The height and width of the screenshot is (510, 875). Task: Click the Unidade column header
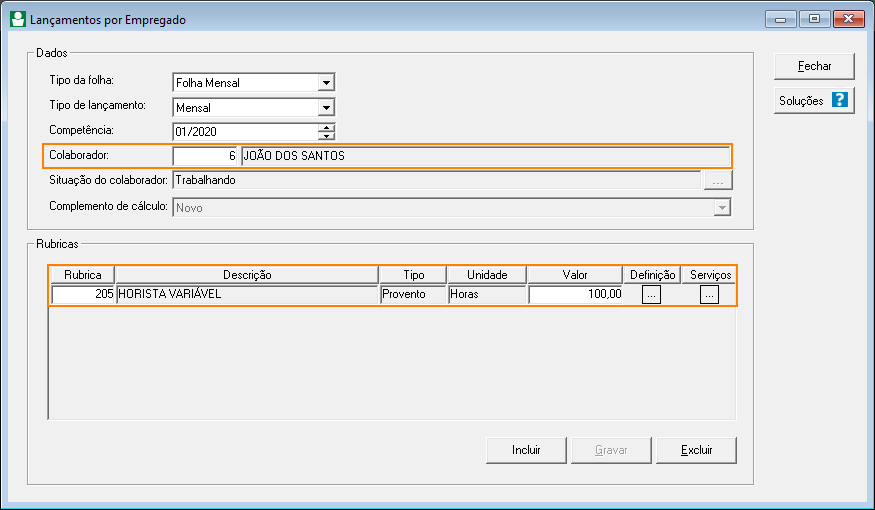[487, 275]
